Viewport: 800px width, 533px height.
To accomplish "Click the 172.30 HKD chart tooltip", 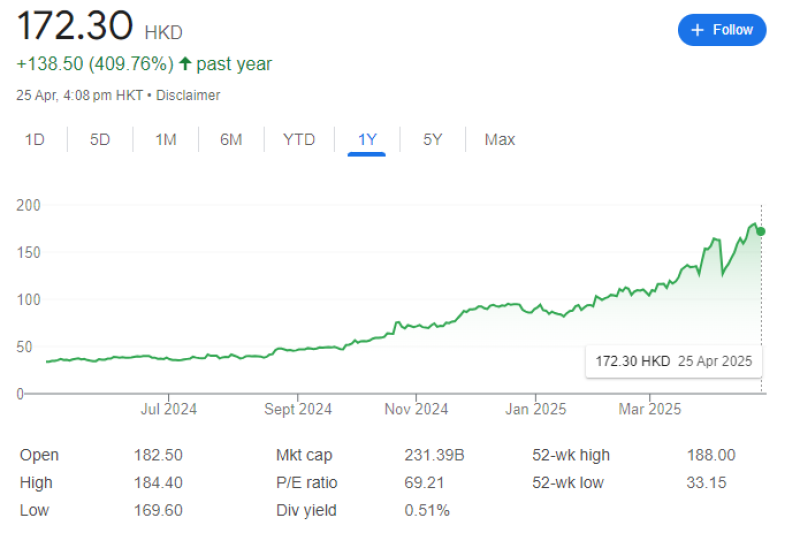I will tap(673, 361).
